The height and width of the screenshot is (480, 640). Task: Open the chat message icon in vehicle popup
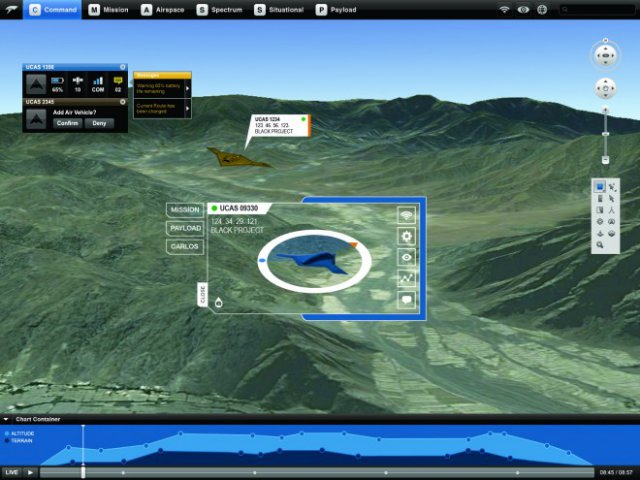tap(407, 299)
